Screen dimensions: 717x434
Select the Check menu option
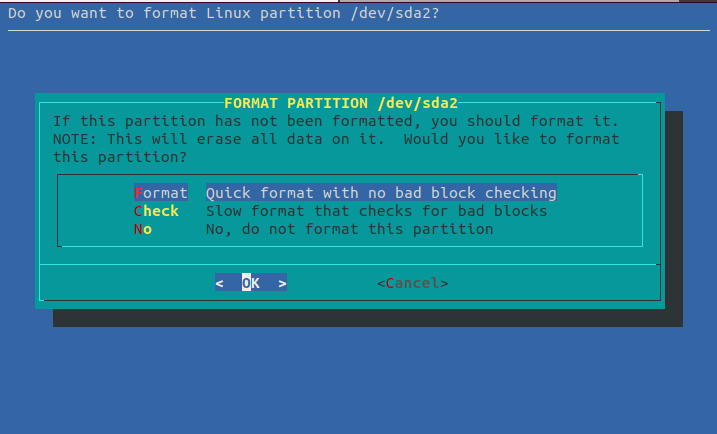pos(156,211)
